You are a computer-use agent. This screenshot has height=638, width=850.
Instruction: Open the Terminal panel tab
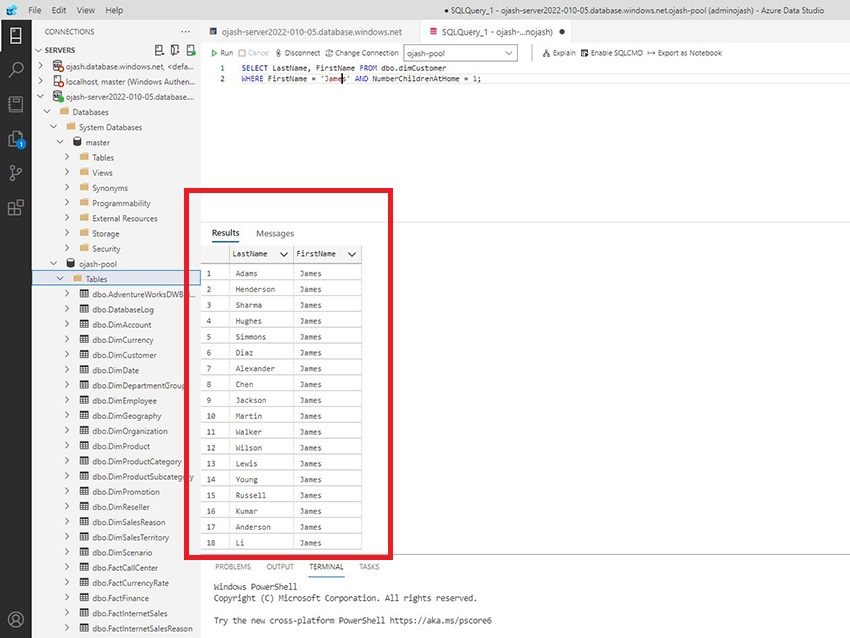(326, 566)
